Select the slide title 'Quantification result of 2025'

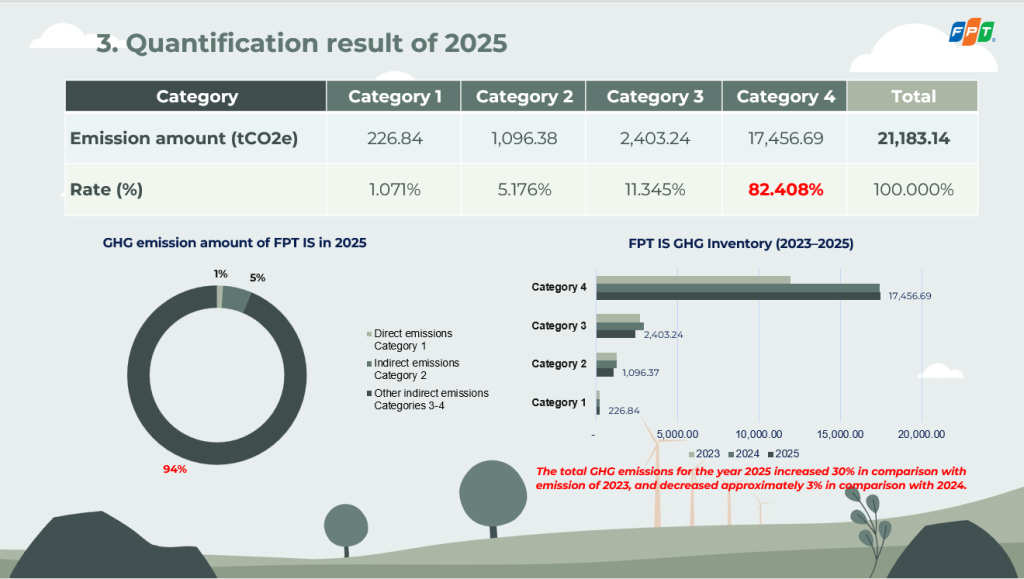click(316, 43)
